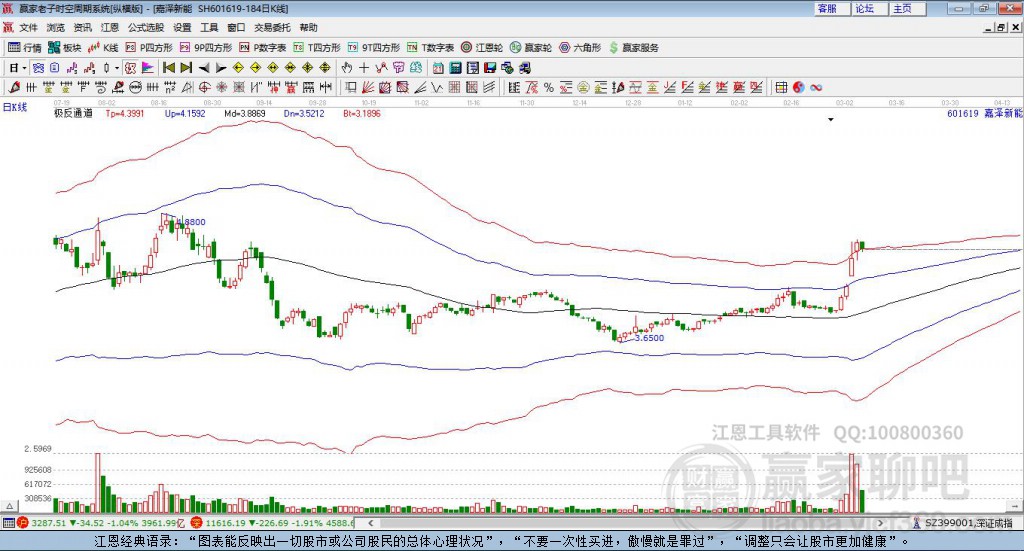Image resolution: width=1024 pixels, height=551 pixels.
Task: Select the Gann fan angle lines tool
Action: (x=368, y=87)
